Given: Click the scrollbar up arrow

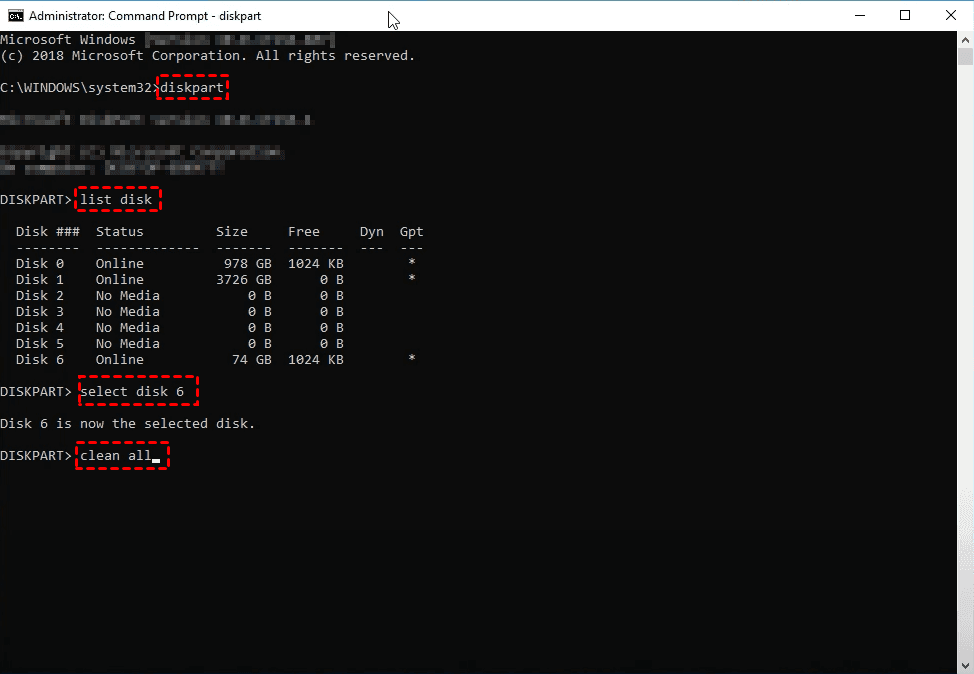Looking at the screenshot, I should (965, 40).
